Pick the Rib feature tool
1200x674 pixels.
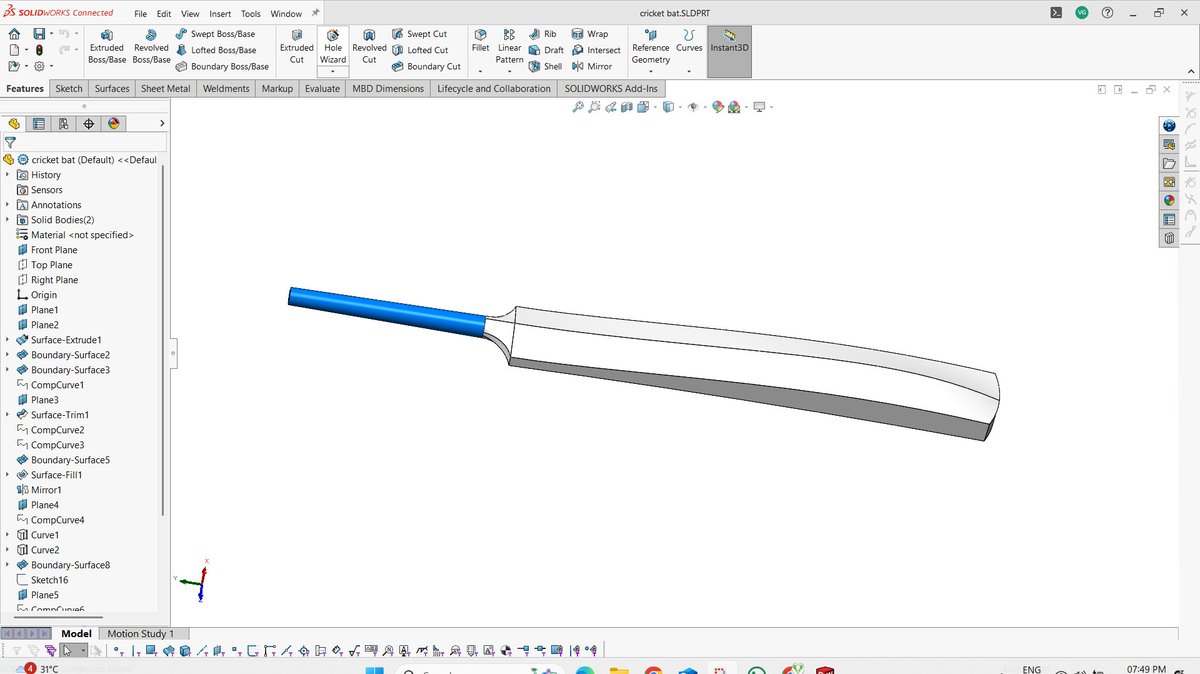[x=543, y=34]
